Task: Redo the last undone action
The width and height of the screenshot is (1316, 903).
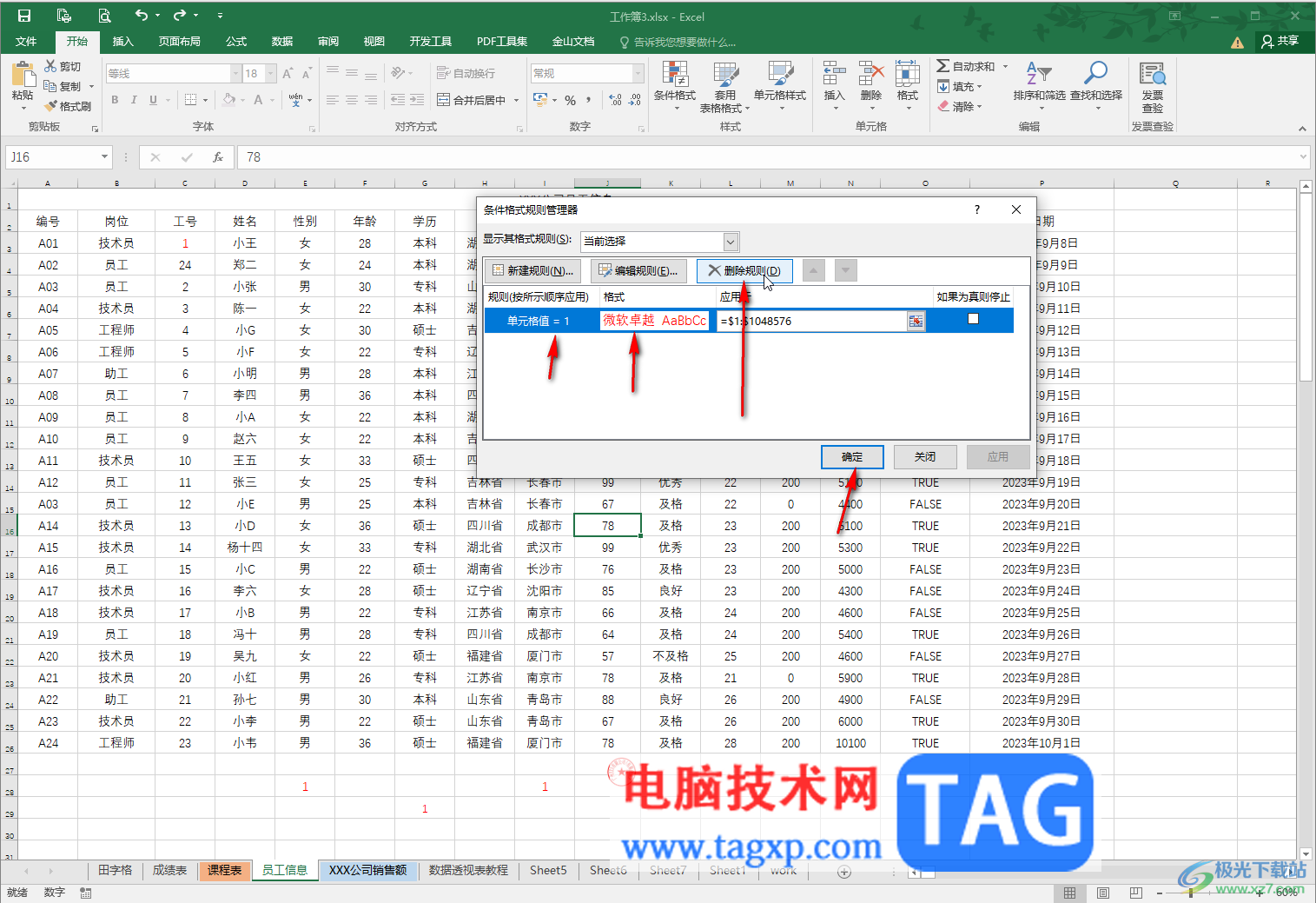Action: pos(180,16)
